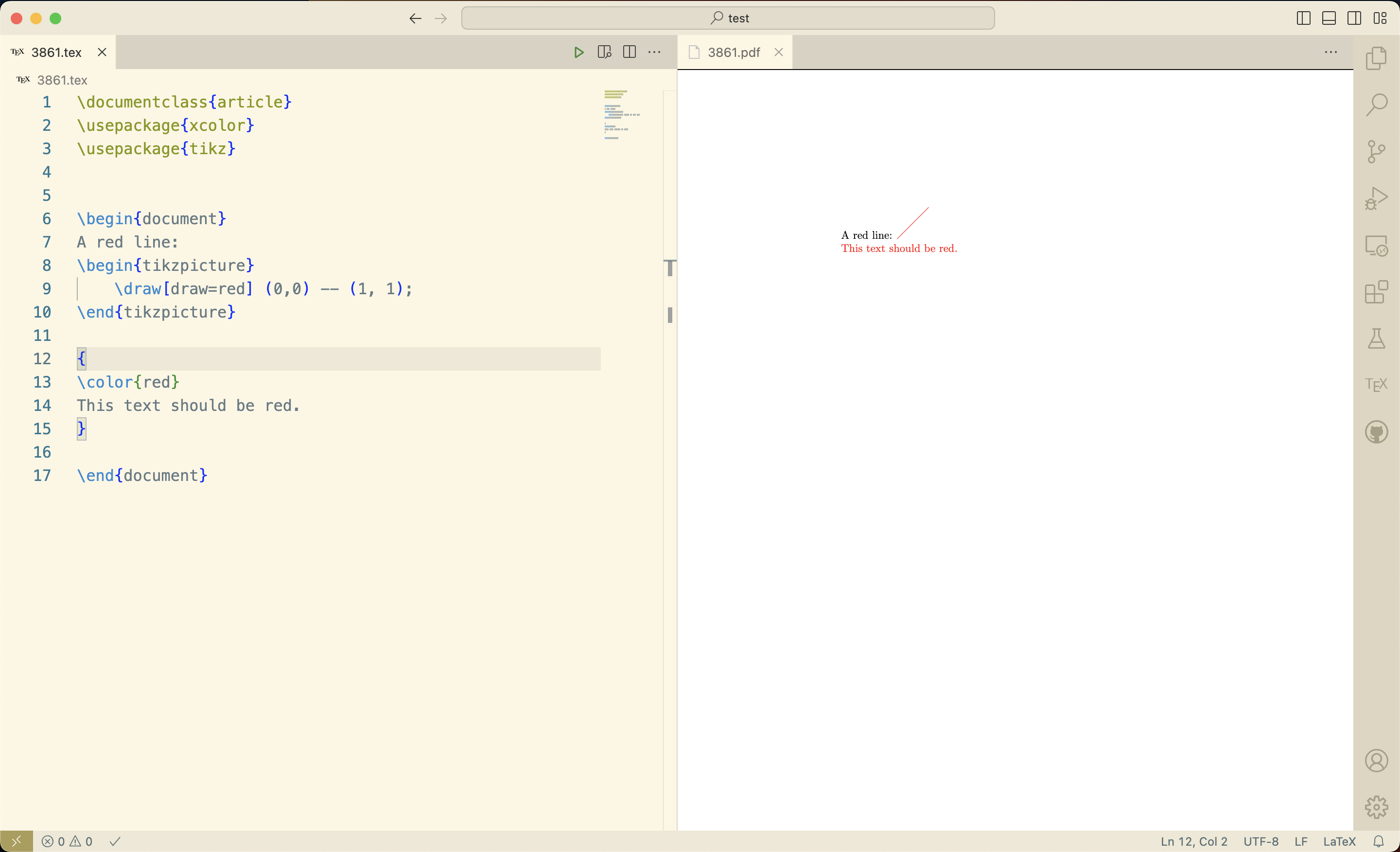Toggle the secondary side bar
The height and width of the screenshot is (852, 1400).
pos(1354,18)
